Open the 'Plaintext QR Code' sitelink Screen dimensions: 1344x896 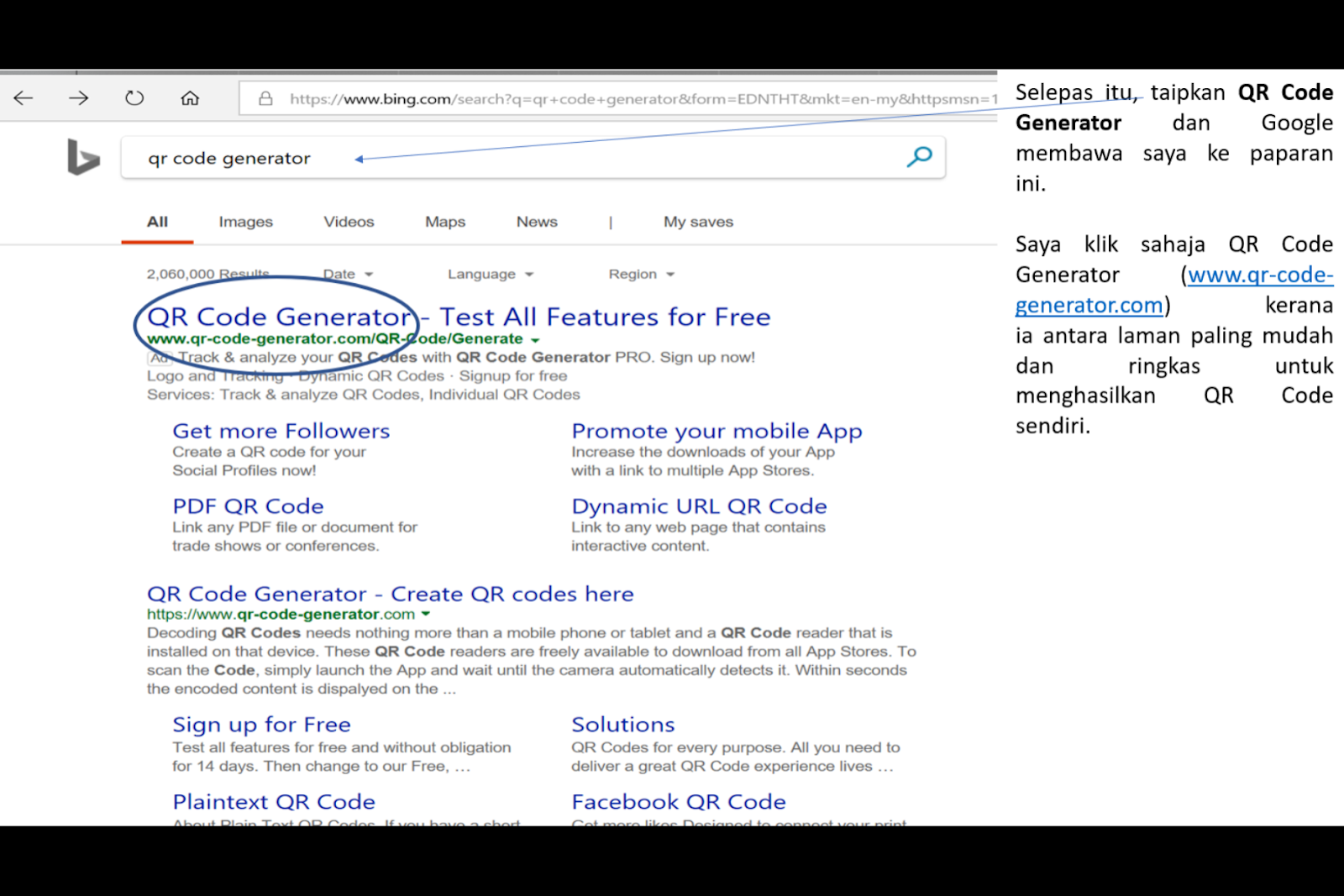click(274, 802)
